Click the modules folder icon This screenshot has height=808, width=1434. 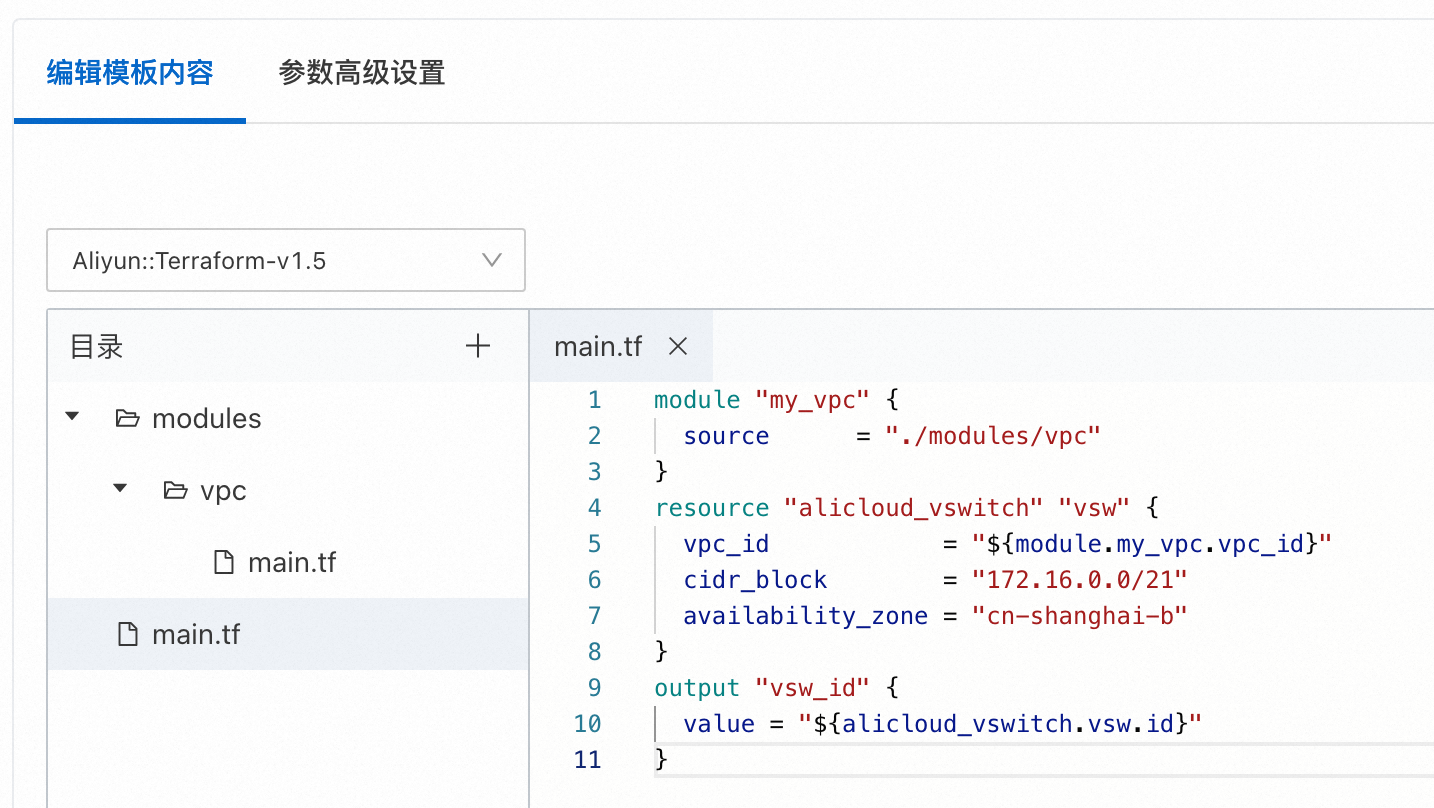[127, 418]
